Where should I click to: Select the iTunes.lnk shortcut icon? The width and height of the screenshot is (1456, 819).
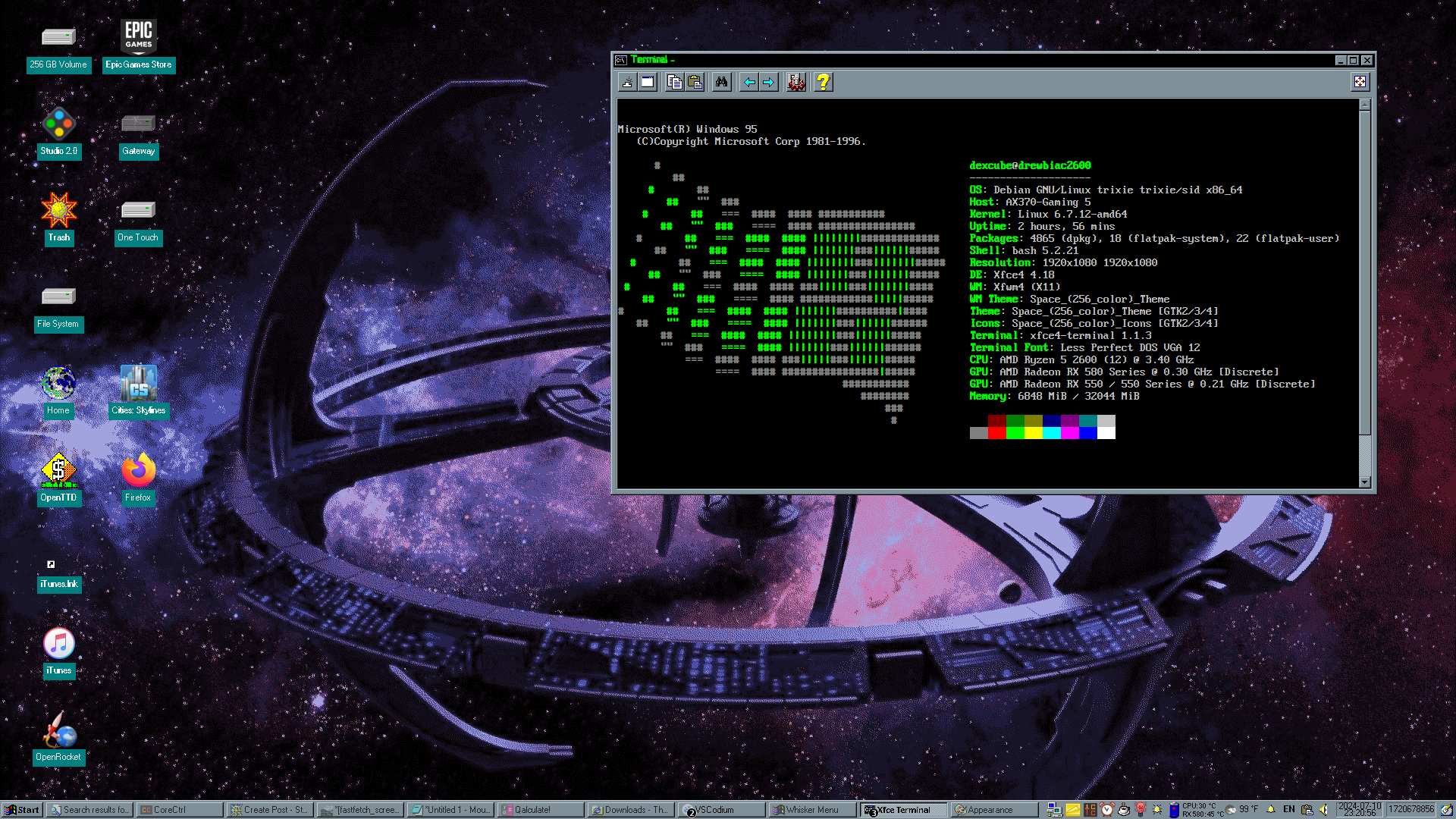point(58,576)
